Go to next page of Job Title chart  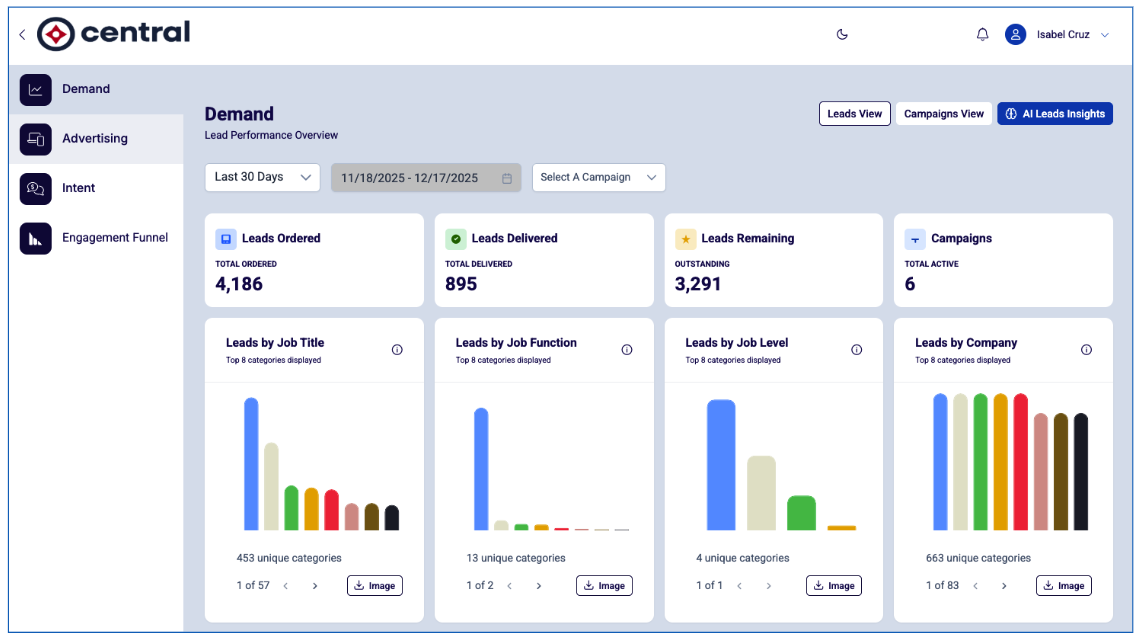click(315, 586)
